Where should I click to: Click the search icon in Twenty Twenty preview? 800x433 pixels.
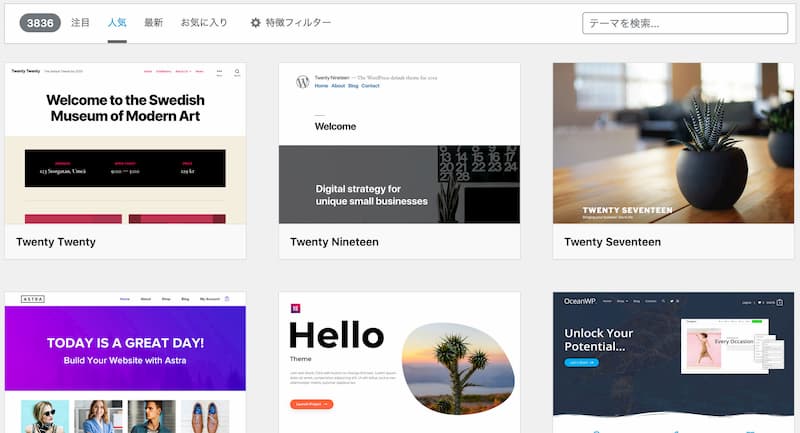(237, 72)
